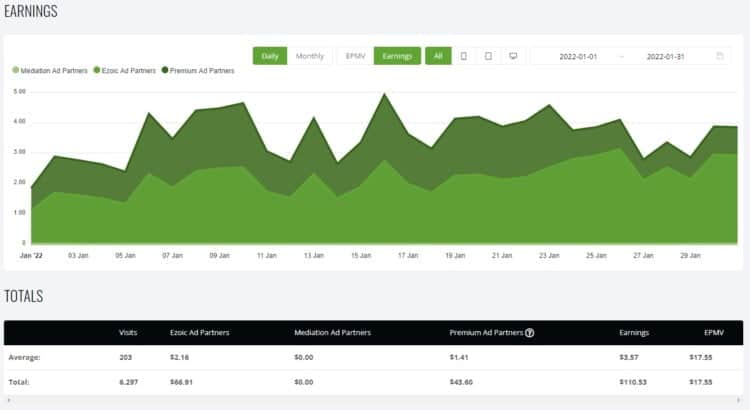This screenshot has width=750, height=410.
Task: Click the 29 Jan axis label
Action: click(x=690, y=255)
